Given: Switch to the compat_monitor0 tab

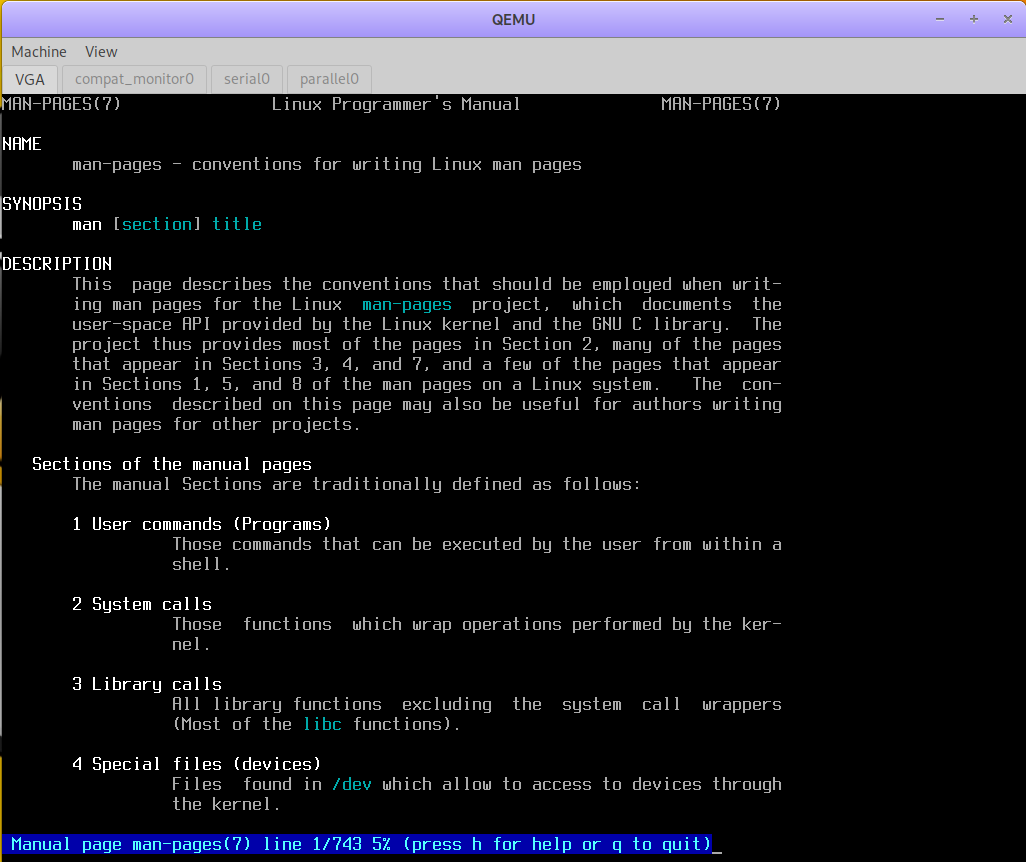Looking at the screenshot, I should click(x=134, y=79).
